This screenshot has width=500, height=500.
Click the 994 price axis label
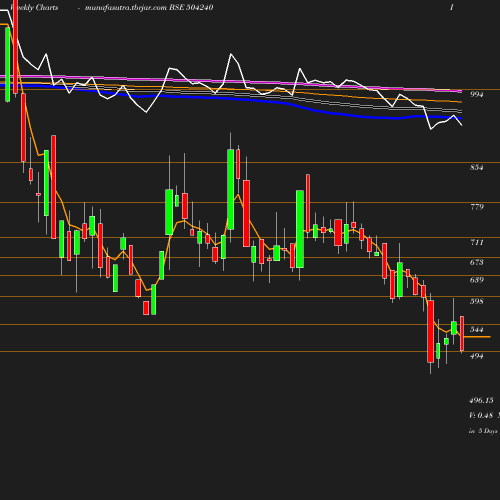click(x=476, y=94)
